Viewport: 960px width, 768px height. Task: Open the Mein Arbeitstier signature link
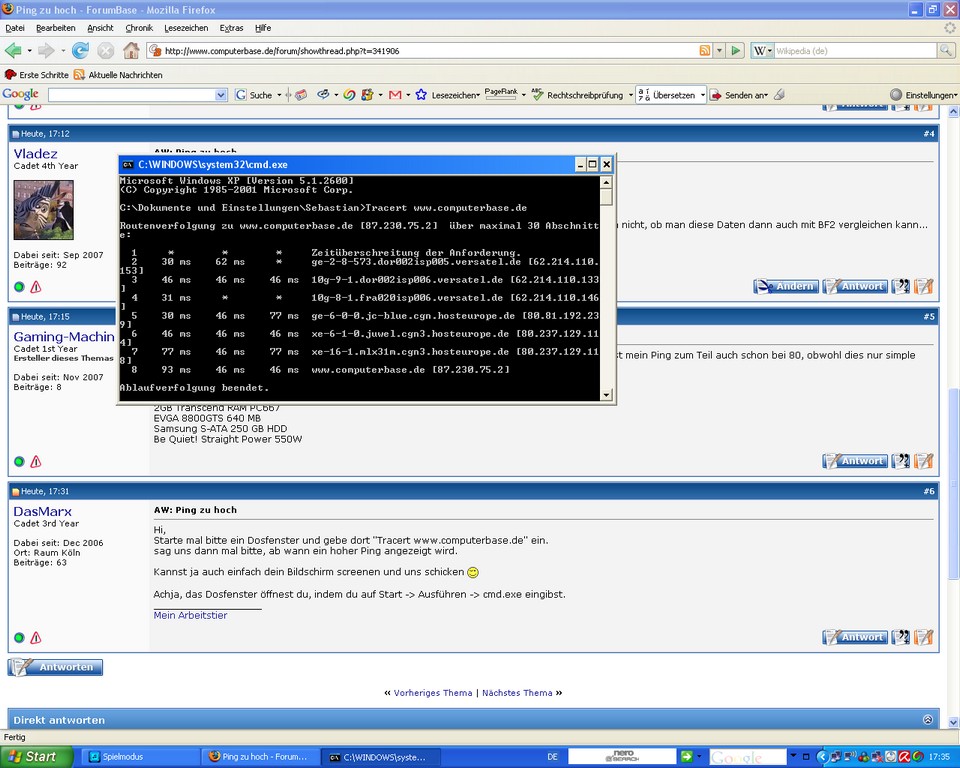coord(190,615)
